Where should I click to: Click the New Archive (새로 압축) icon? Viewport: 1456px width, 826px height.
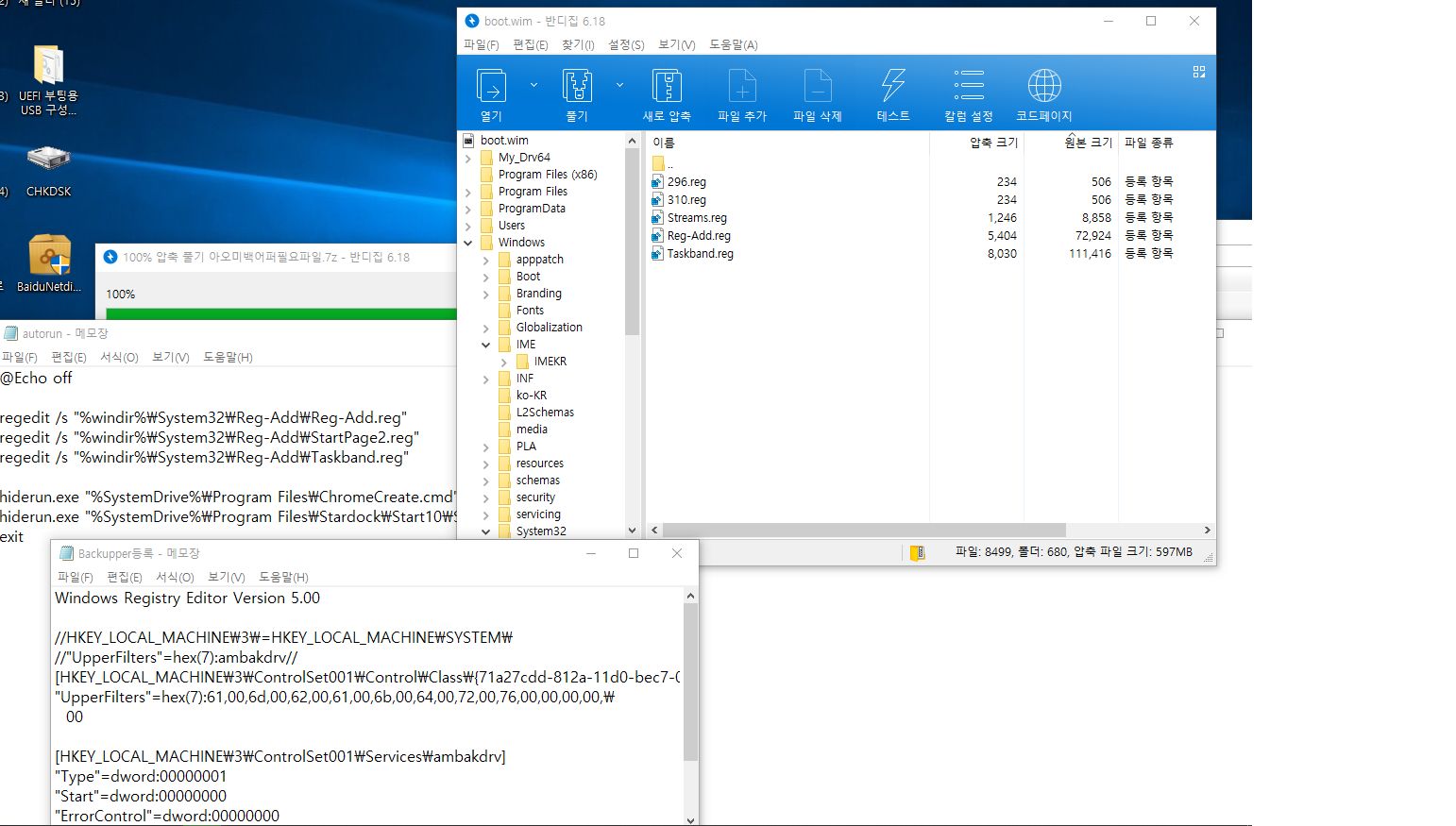(667, 86)
